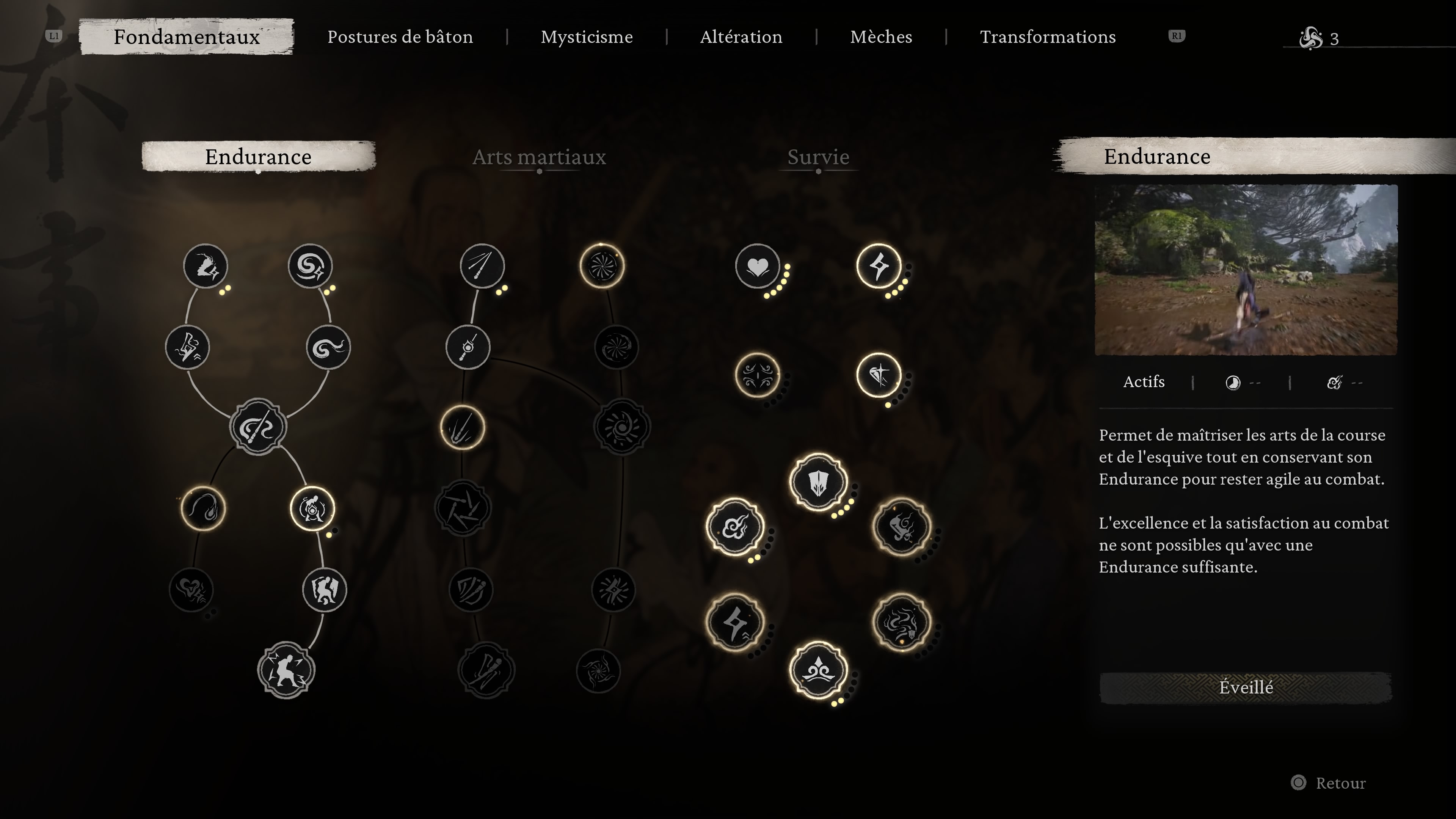Screen dimensions: 1456x819
Task: Select the four-point star Survie node
Action: point(879,375)
